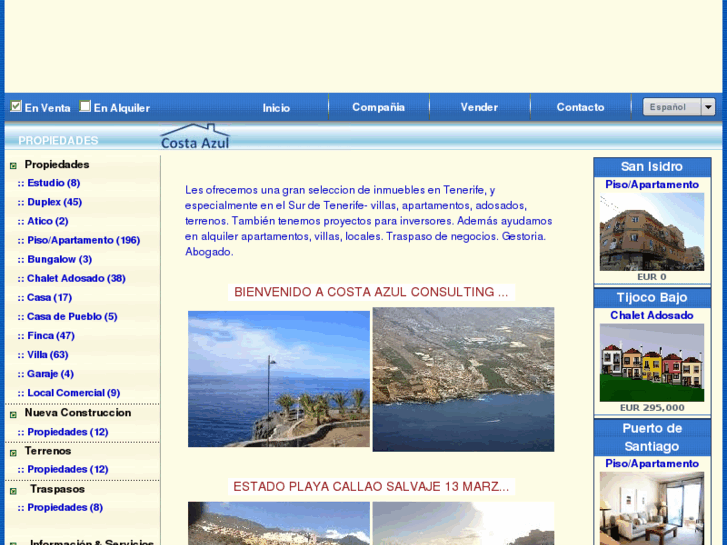
Task: Open the Atico (2) category
Action: (48, 221)
